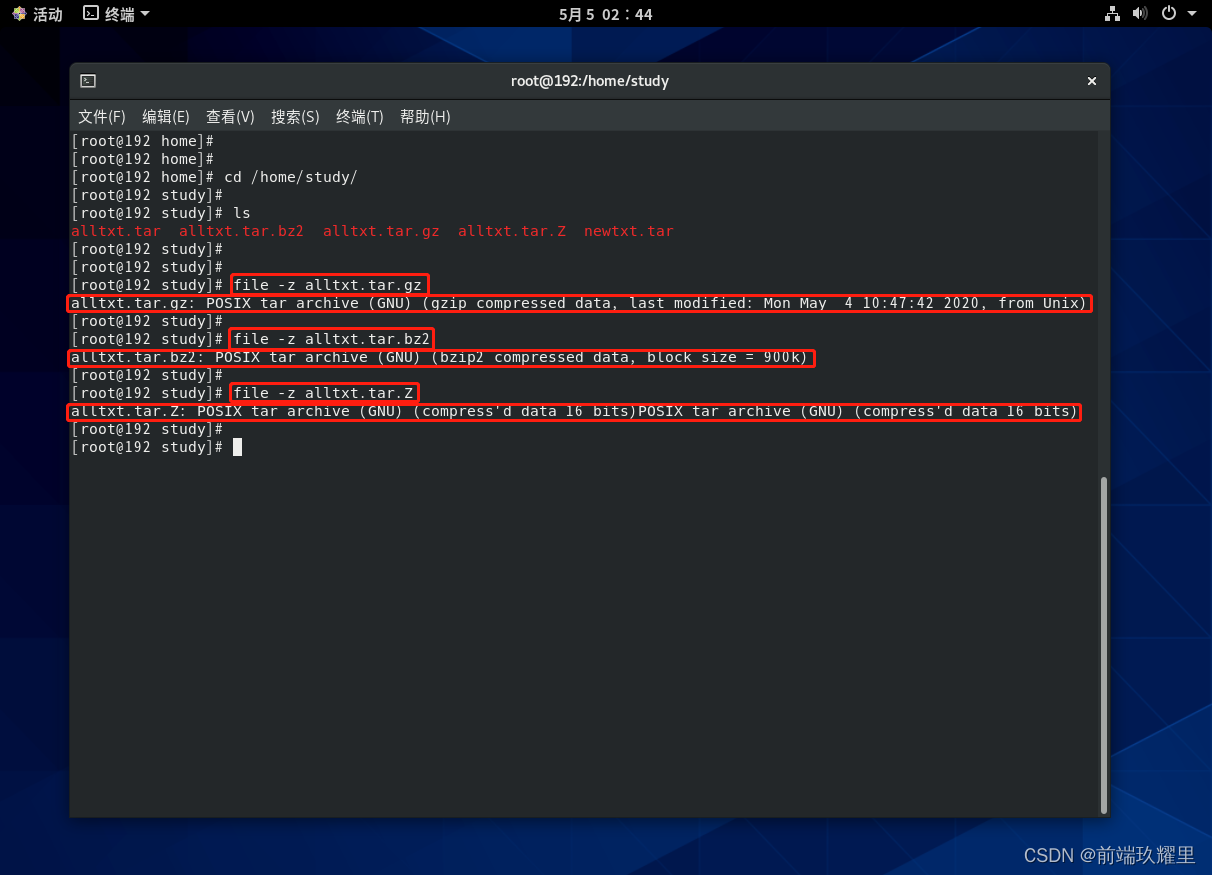The width and height of the screenshot is (1212, 875).
Task: Click the network status icon
Action: [1112, 14]
